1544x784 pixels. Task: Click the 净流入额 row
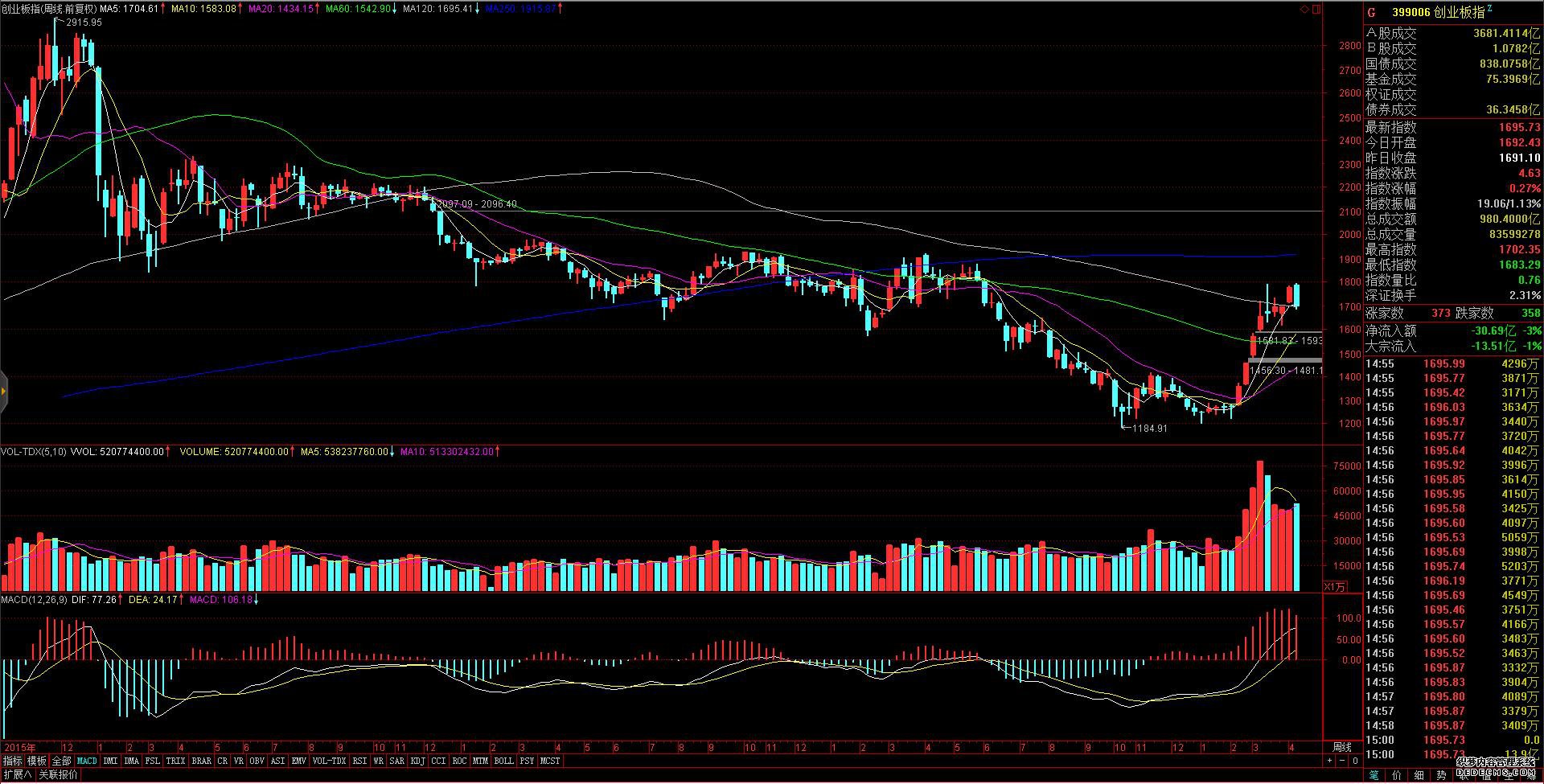coord(1453,330)
